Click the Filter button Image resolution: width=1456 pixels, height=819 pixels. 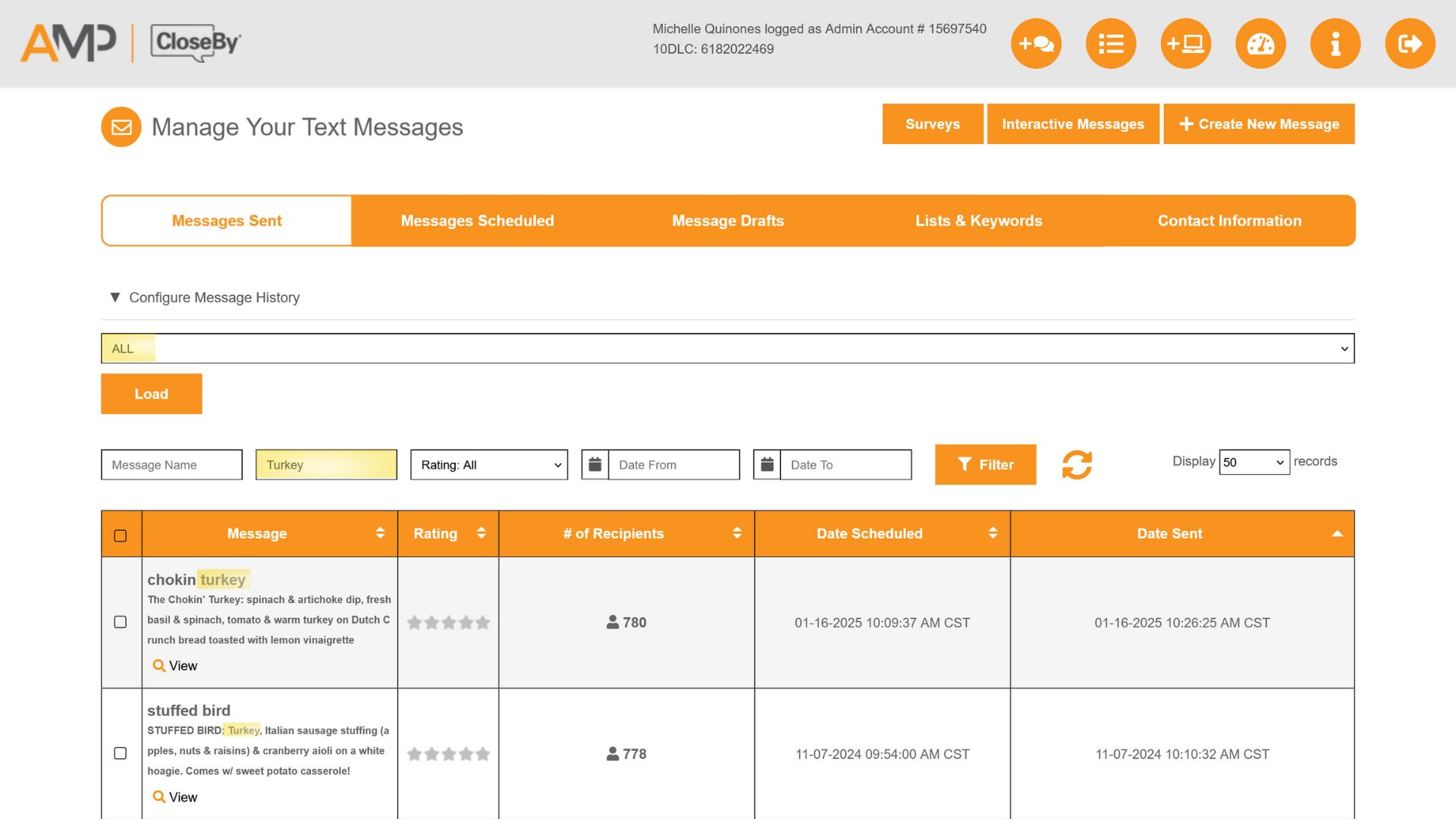(x=985, y=465)
